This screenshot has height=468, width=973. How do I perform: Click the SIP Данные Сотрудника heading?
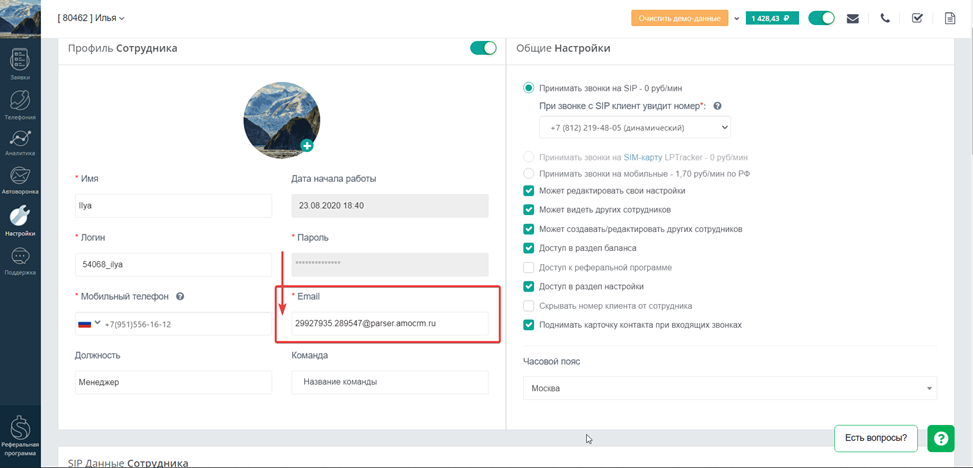(127, 463)
